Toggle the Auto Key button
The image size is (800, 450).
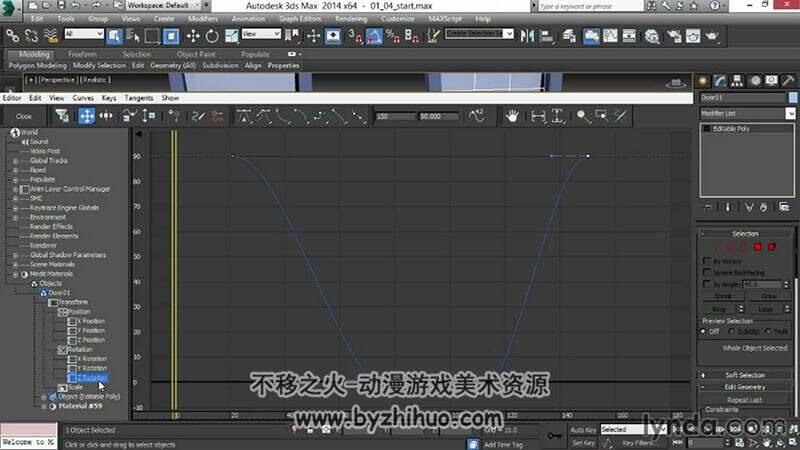pos(583,430)
